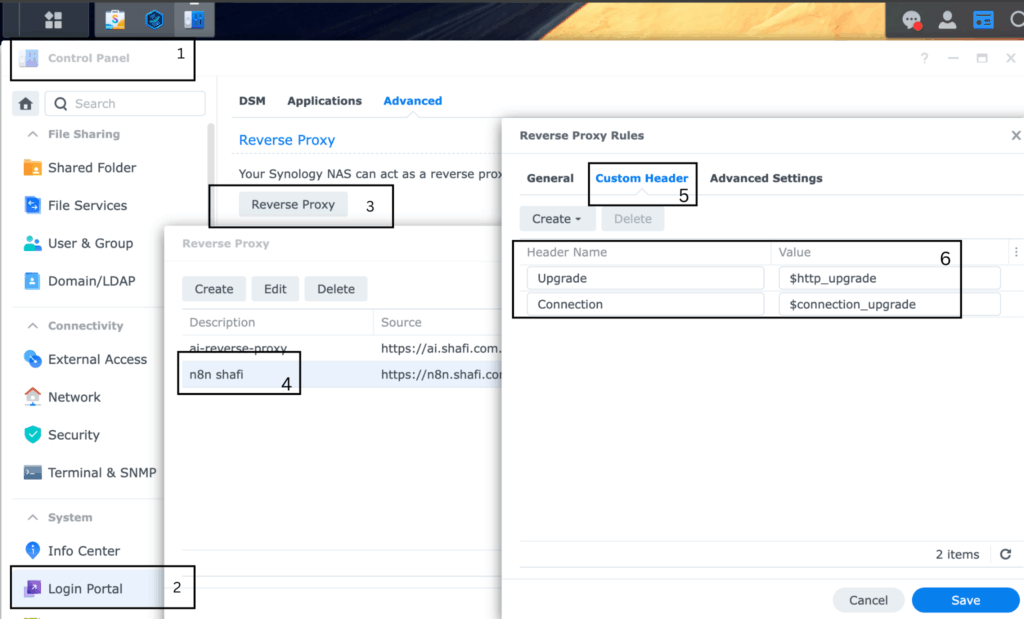
Task: Open Shared Folder settings
Action: pos(92,168)
